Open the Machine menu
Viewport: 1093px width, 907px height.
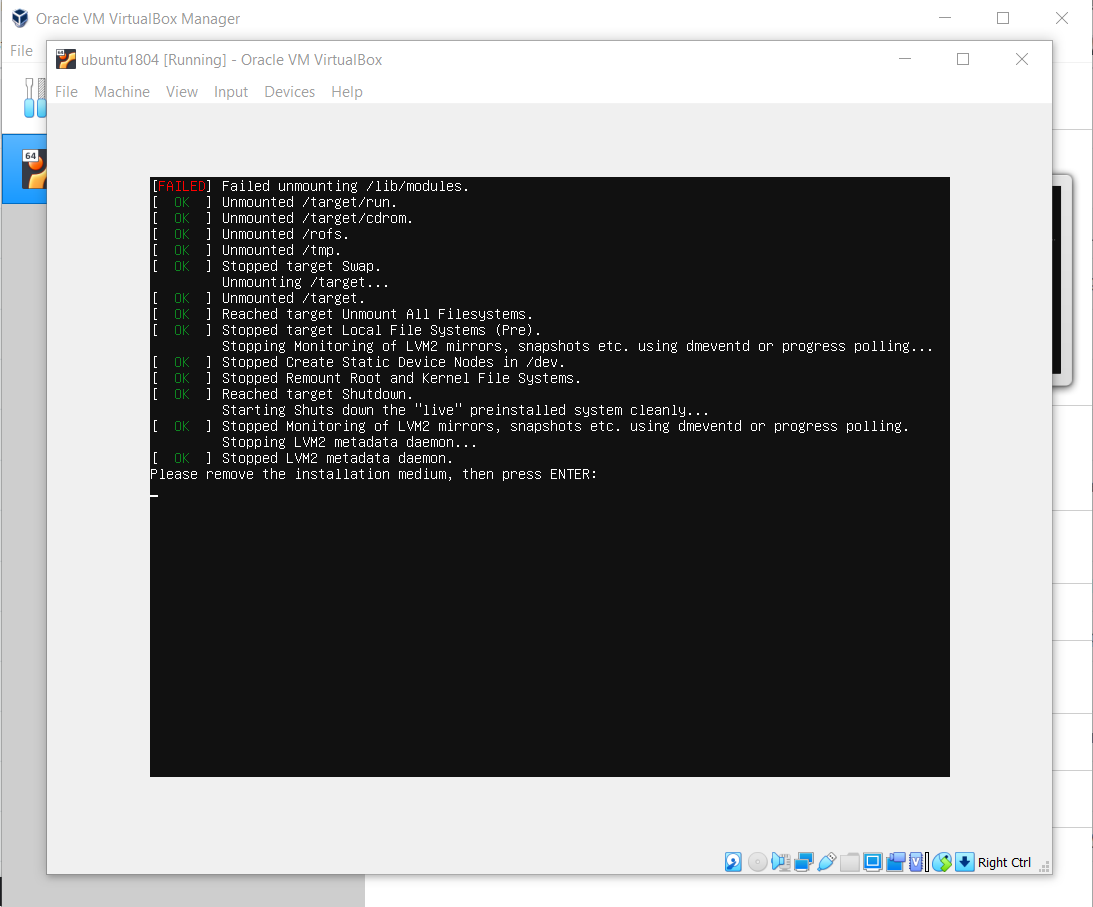(x=122, y=92)
